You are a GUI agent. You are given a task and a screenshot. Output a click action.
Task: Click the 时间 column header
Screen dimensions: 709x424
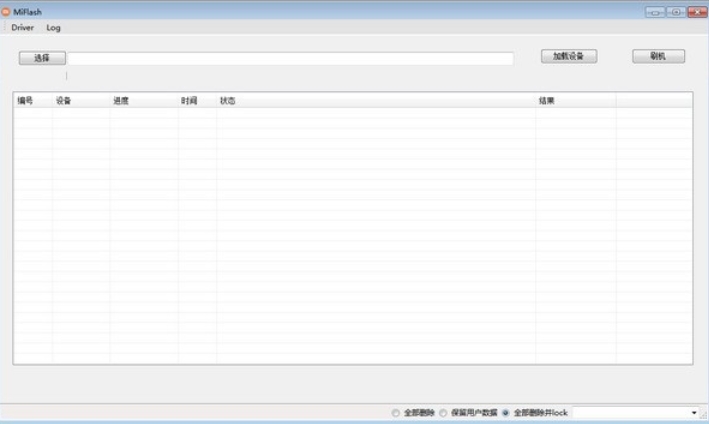point(197,101)
